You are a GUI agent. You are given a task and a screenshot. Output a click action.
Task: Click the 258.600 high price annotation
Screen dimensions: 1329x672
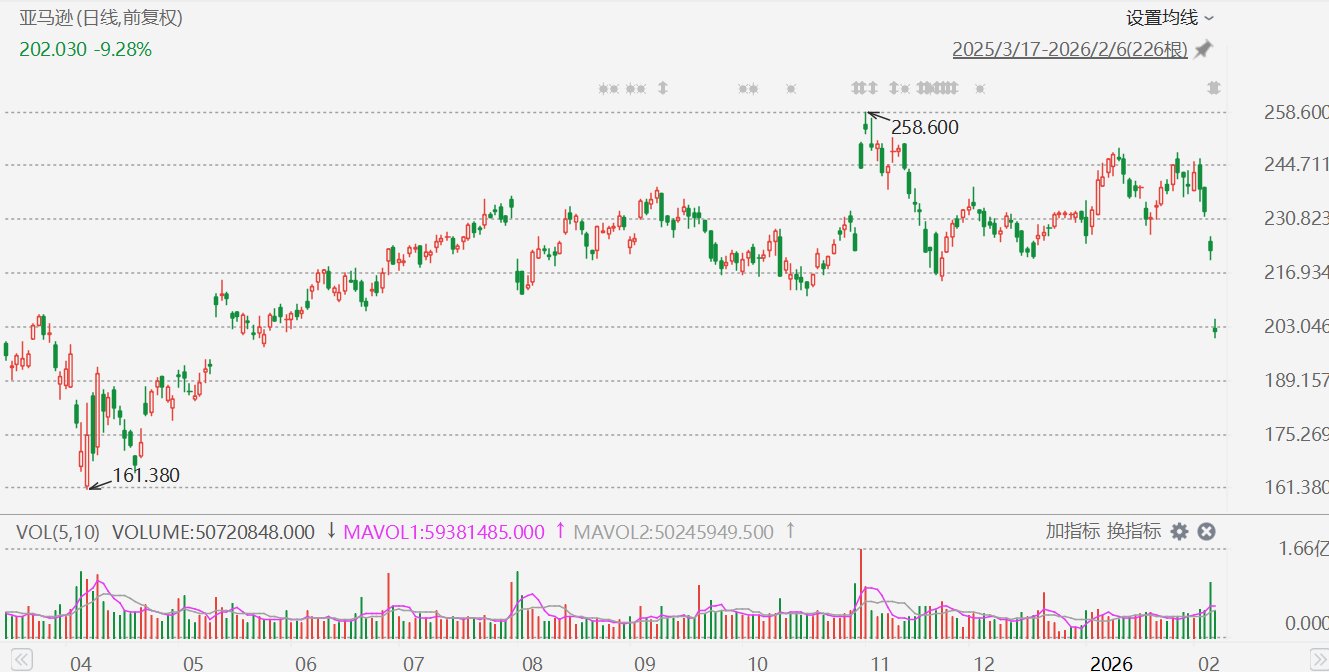918,127
